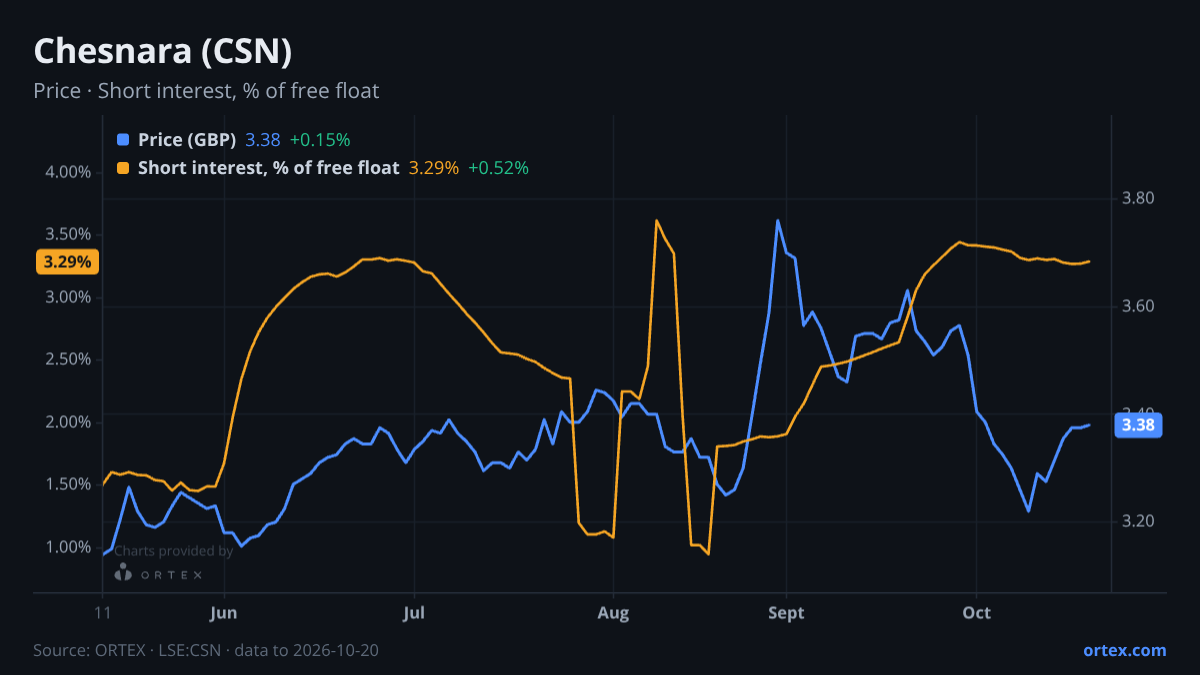Click the Chesnara (CSN) chart title
The height and width of the screenshot is (675, 1200).
[163, 51]
